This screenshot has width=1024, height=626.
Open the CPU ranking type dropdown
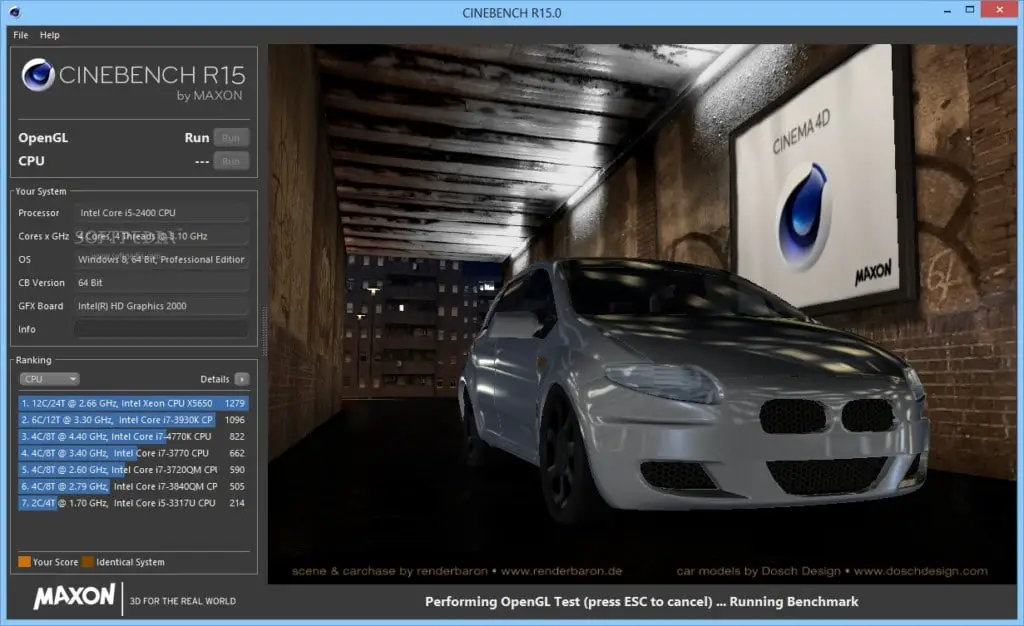(49, 379)
